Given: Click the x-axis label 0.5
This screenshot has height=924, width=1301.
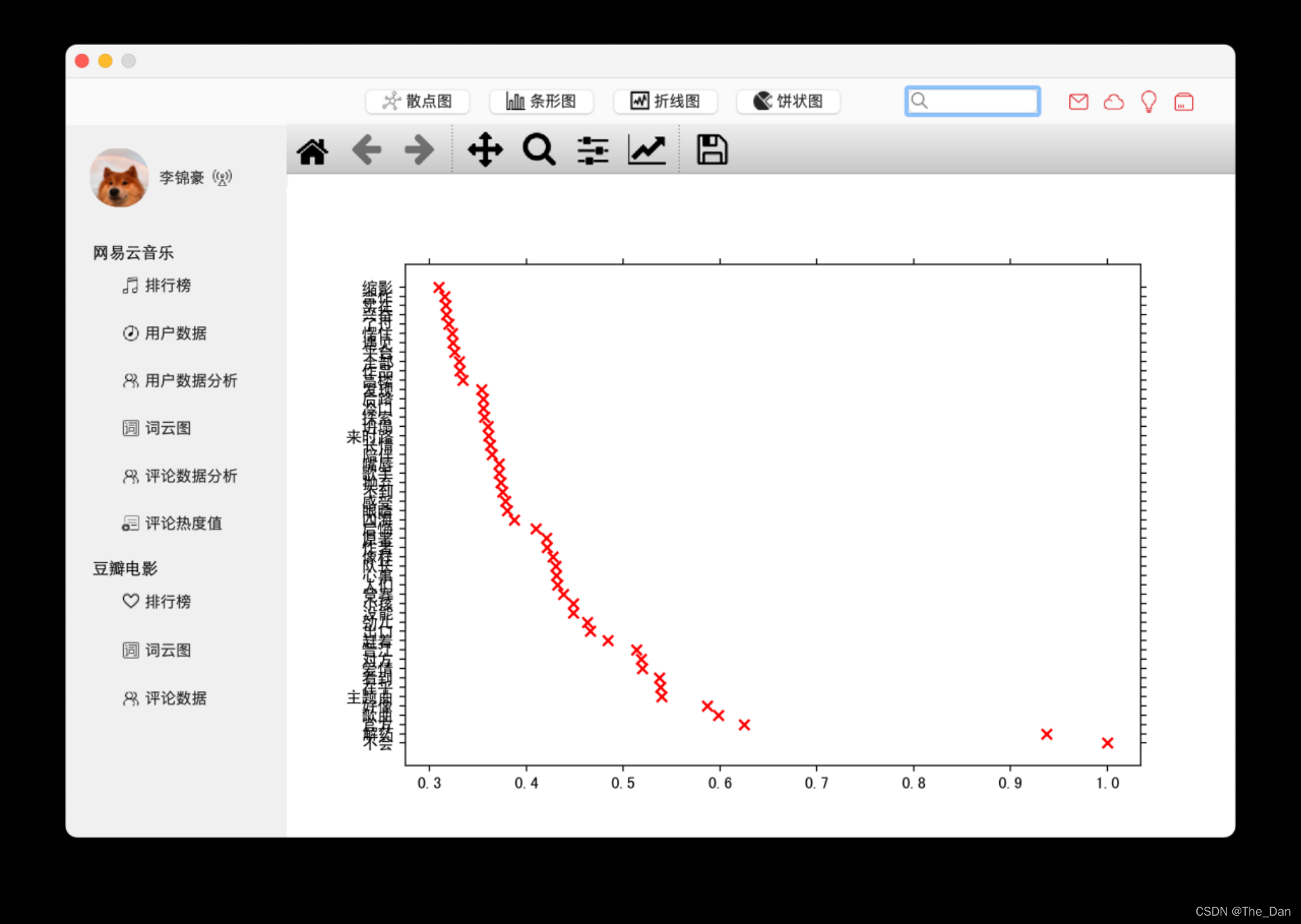Looking at the screenshot, I should [623, 783].
